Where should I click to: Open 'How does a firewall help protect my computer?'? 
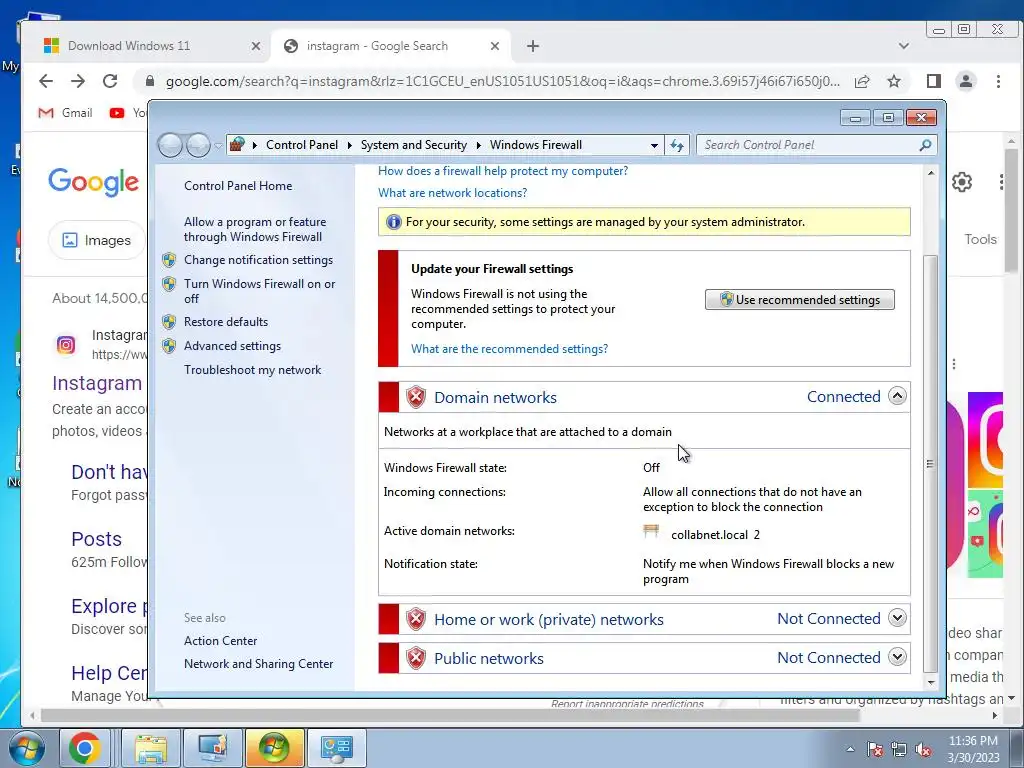(503, 171)
